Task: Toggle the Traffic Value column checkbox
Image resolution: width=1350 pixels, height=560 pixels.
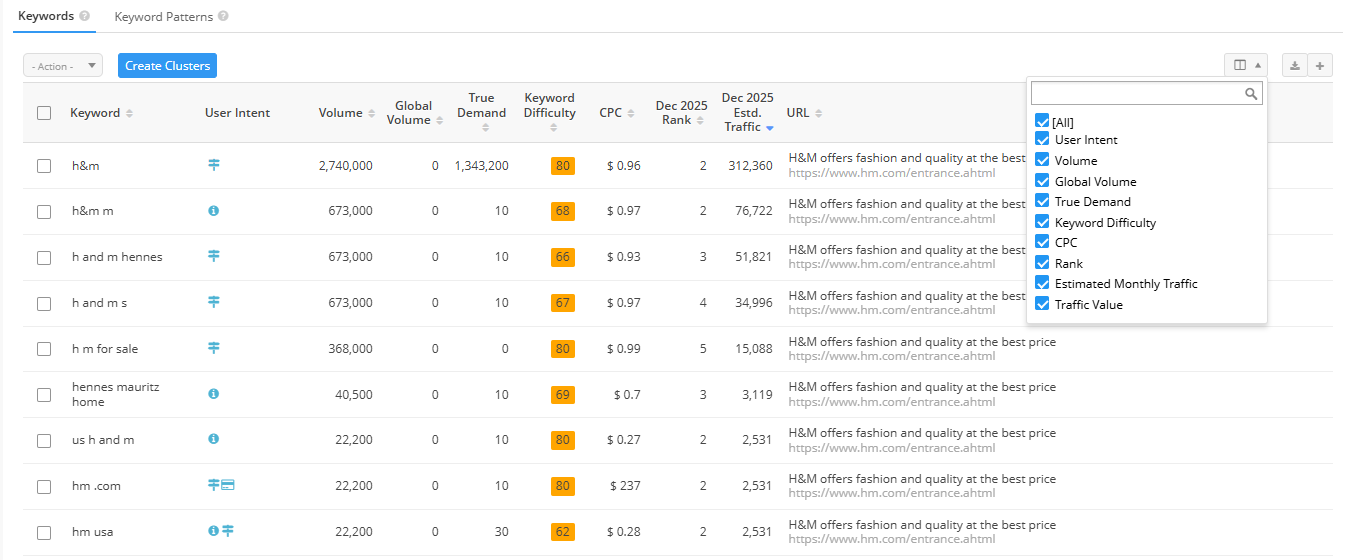Action: click(x=1042, y=304)
